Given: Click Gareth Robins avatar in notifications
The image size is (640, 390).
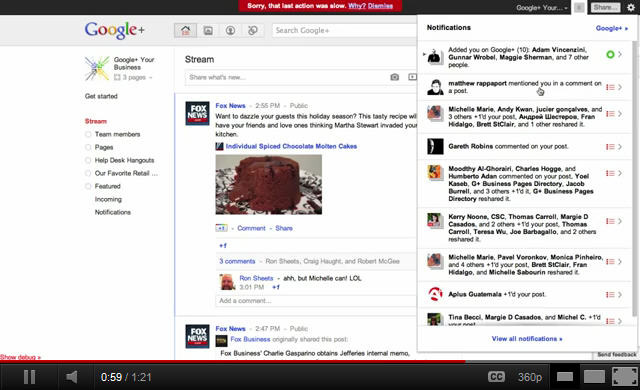Looking at the screenshot, I should pyautogui.click(x=435, y=146).
